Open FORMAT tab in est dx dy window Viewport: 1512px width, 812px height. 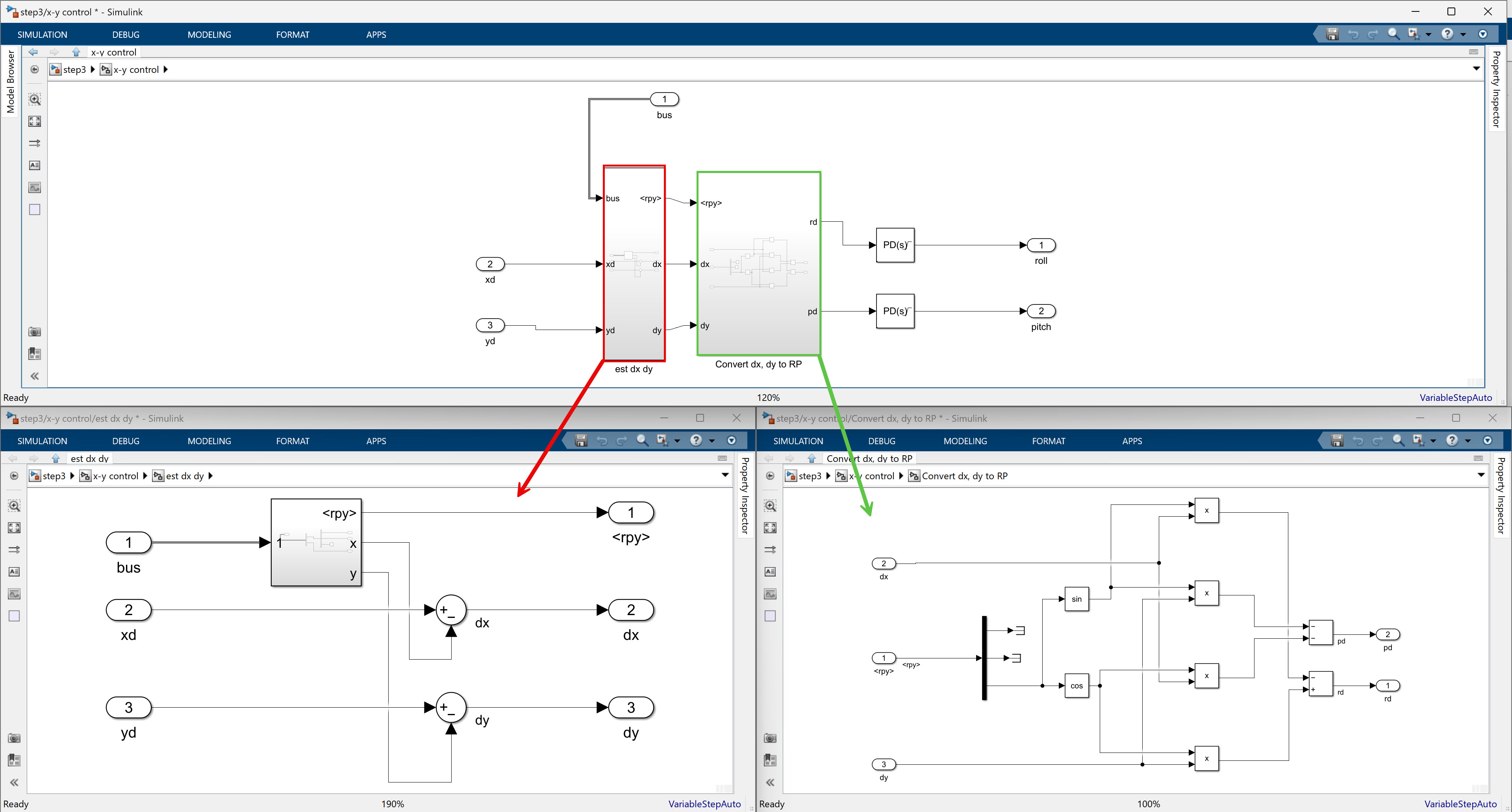[x=292, y=441]
